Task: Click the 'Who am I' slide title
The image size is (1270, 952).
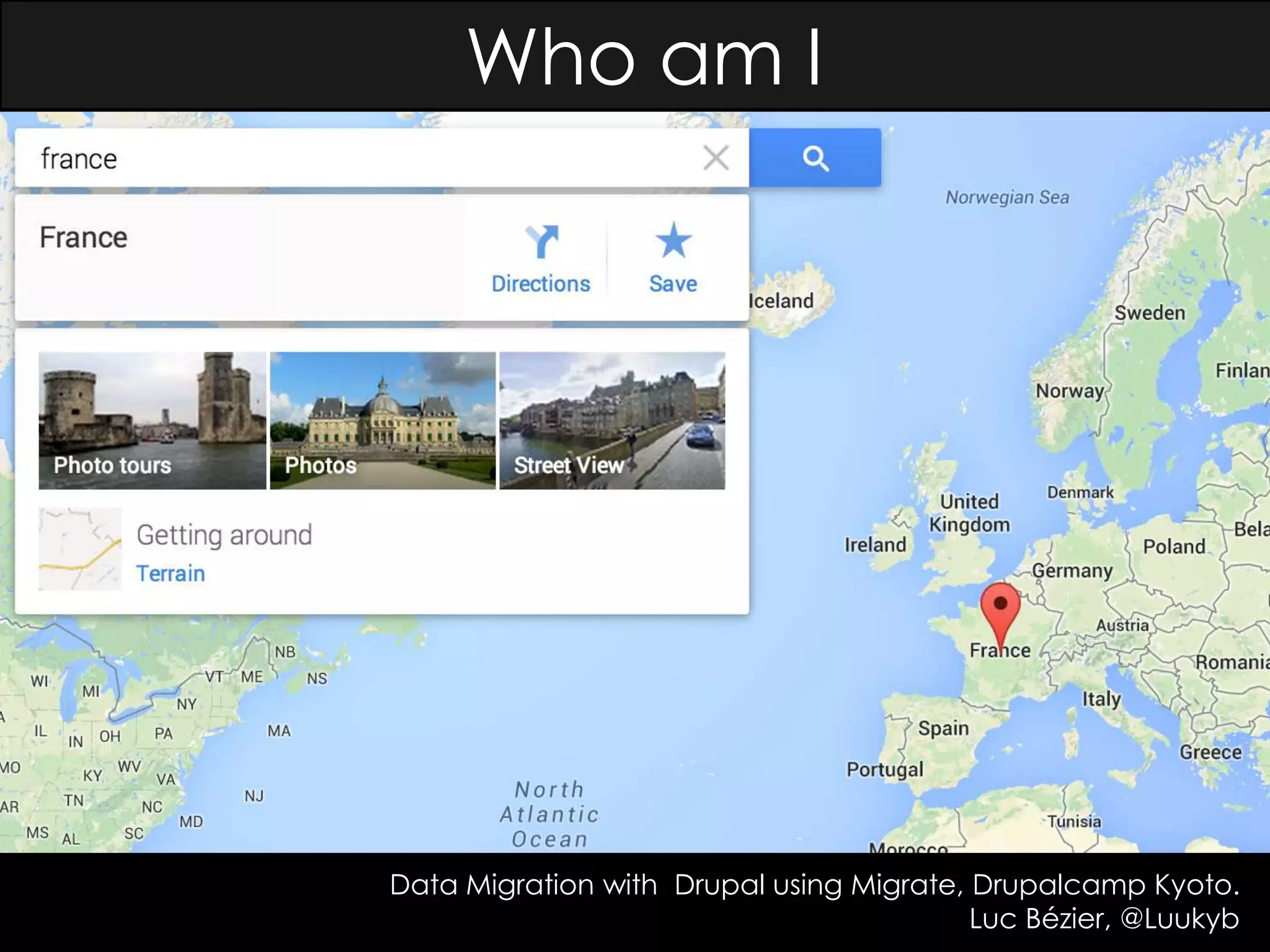Action: coord(645,57)
